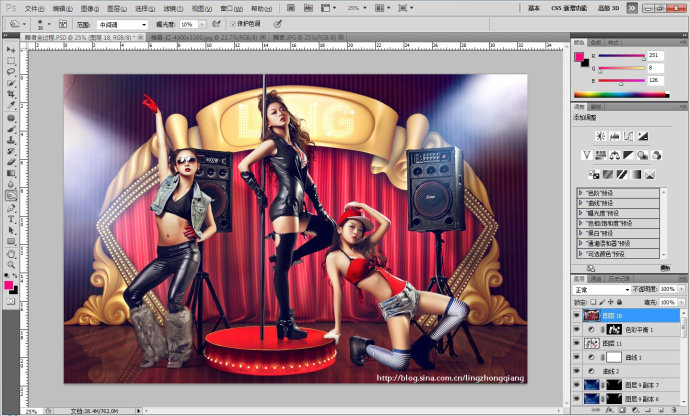The width and height of the screenshot is (690, 416).
Task: Toggle lock transparent pixels
Action: (593, 302)
